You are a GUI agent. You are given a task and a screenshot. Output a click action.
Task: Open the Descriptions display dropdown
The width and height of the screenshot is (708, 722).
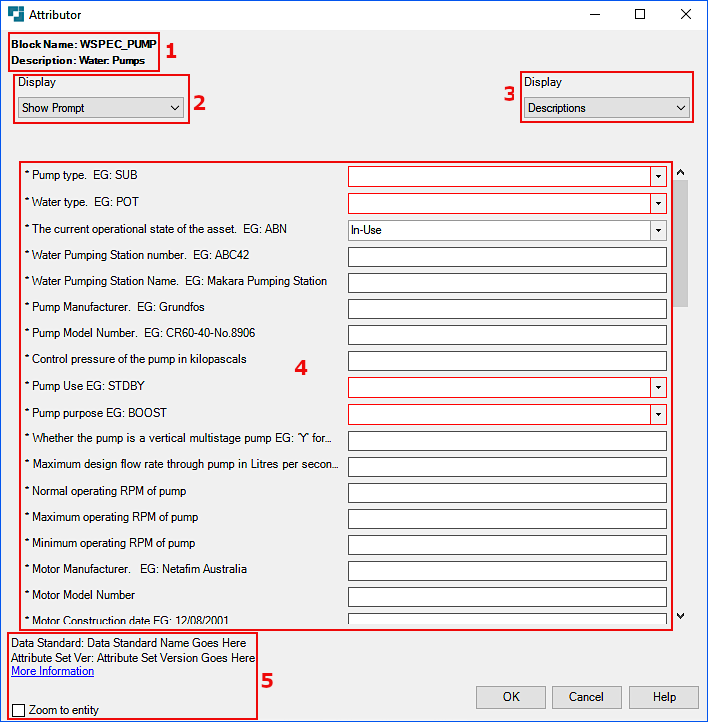606,108
